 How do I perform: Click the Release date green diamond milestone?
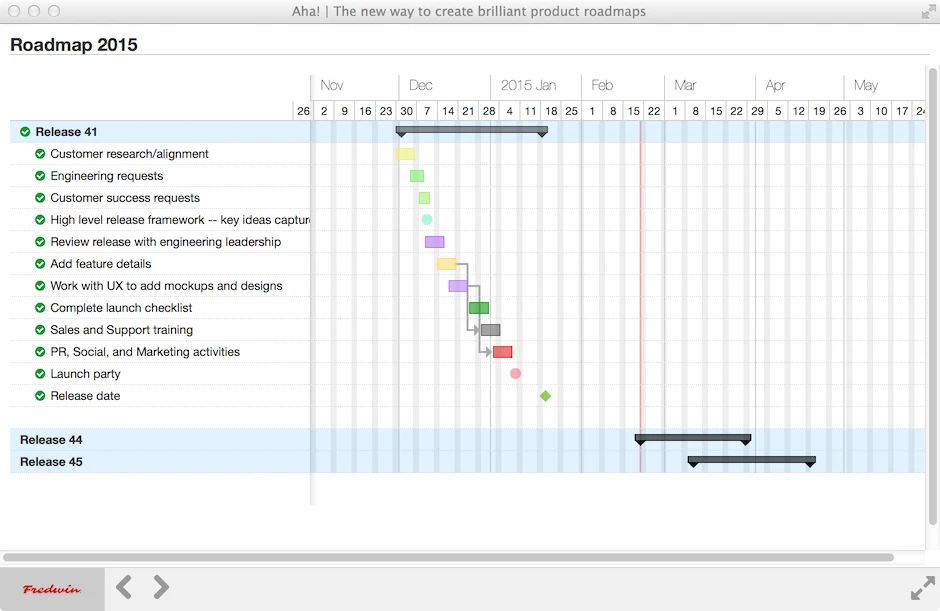click(x=545, y=396)
